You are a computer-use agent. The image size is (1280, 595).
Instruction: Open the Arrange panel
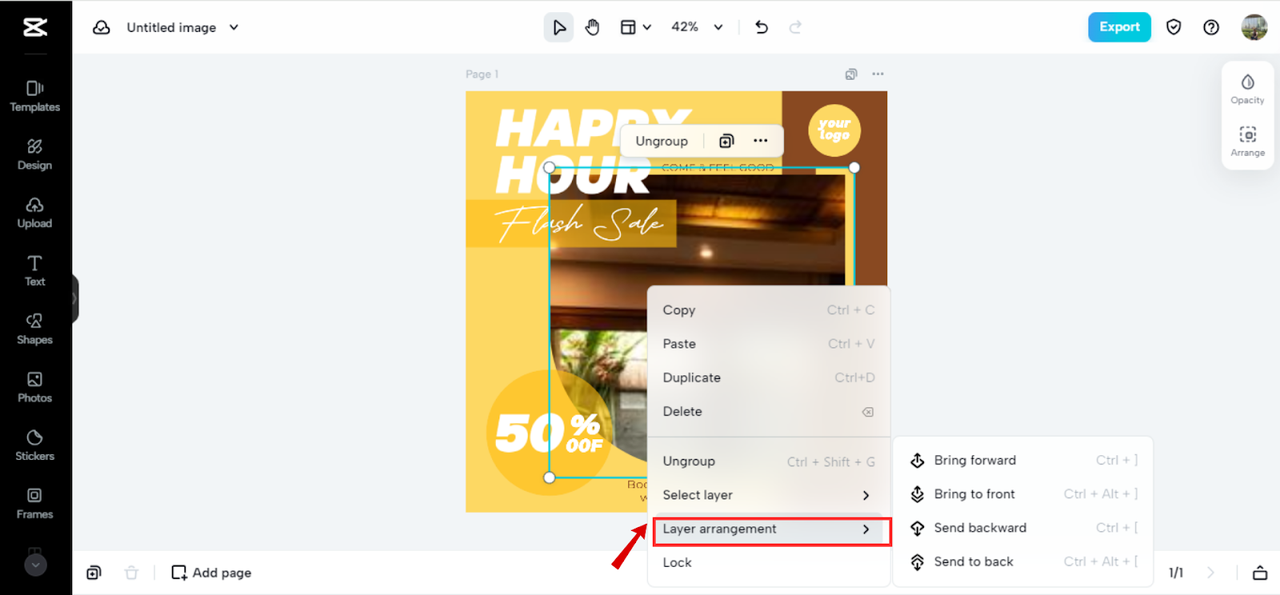1247,141
